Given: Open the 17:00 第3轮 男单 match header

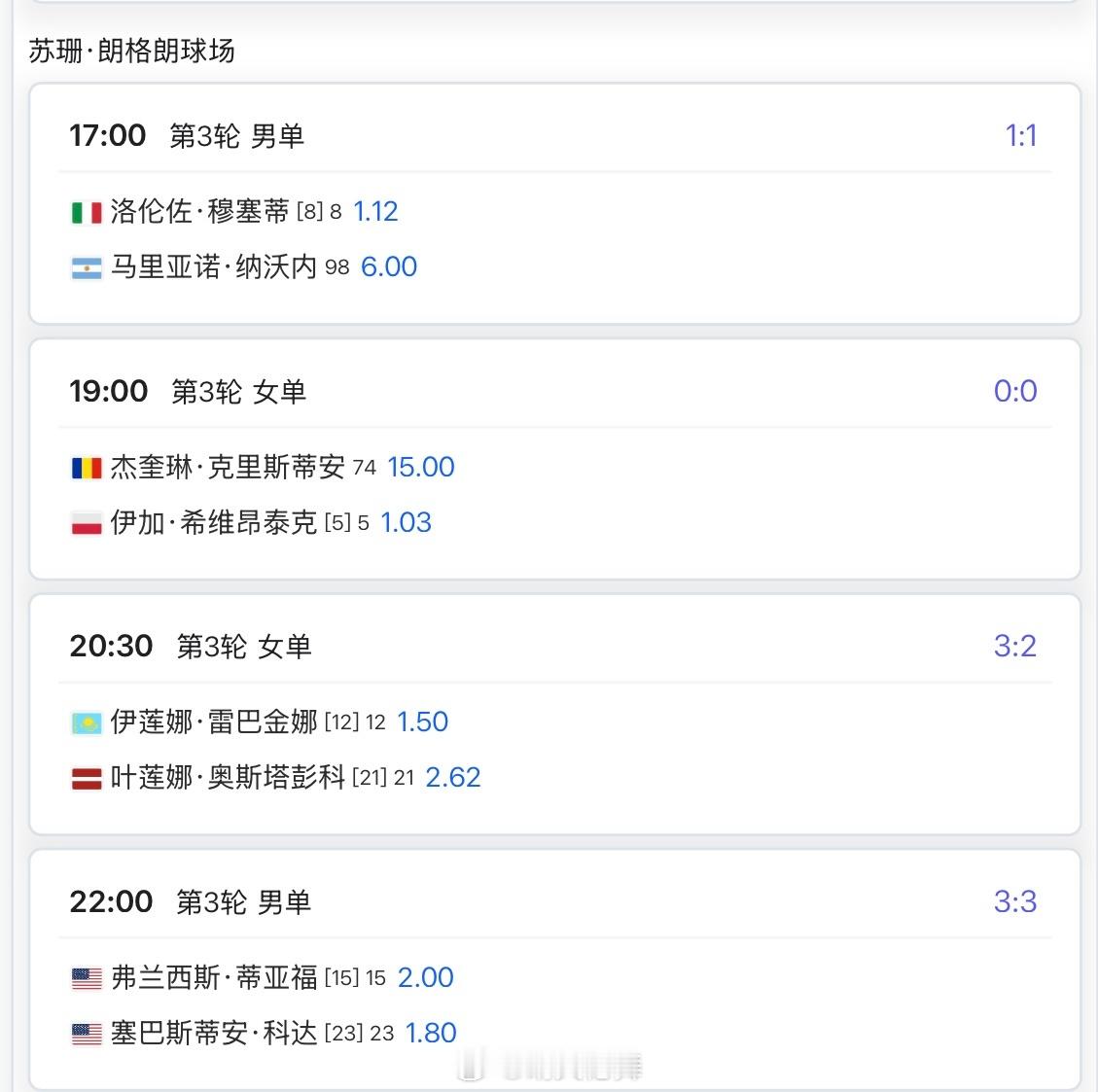Looking at the screenshot, I should coord(187,136).
